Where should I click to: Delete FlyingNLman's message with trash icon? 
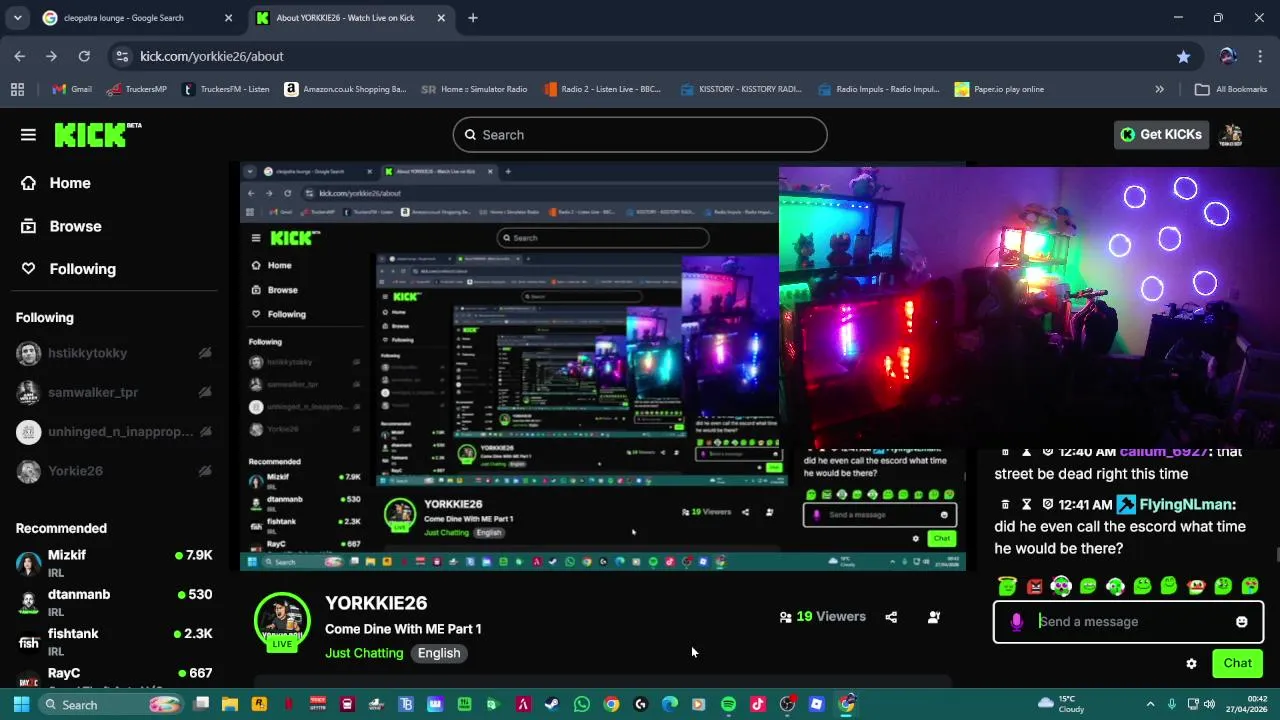(x=1005, y=505)
